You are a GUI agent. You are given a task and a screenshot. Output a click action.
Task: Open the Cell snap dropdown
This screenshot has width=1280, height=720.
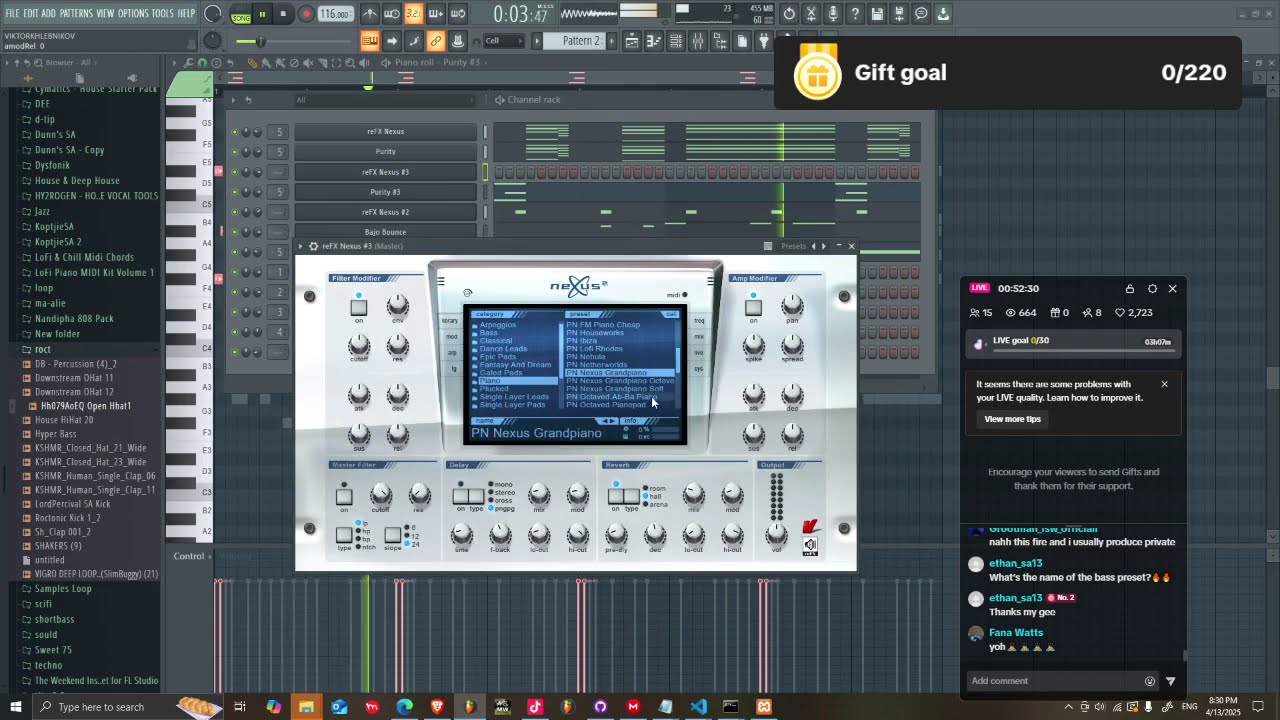click(x=503, y=41)
